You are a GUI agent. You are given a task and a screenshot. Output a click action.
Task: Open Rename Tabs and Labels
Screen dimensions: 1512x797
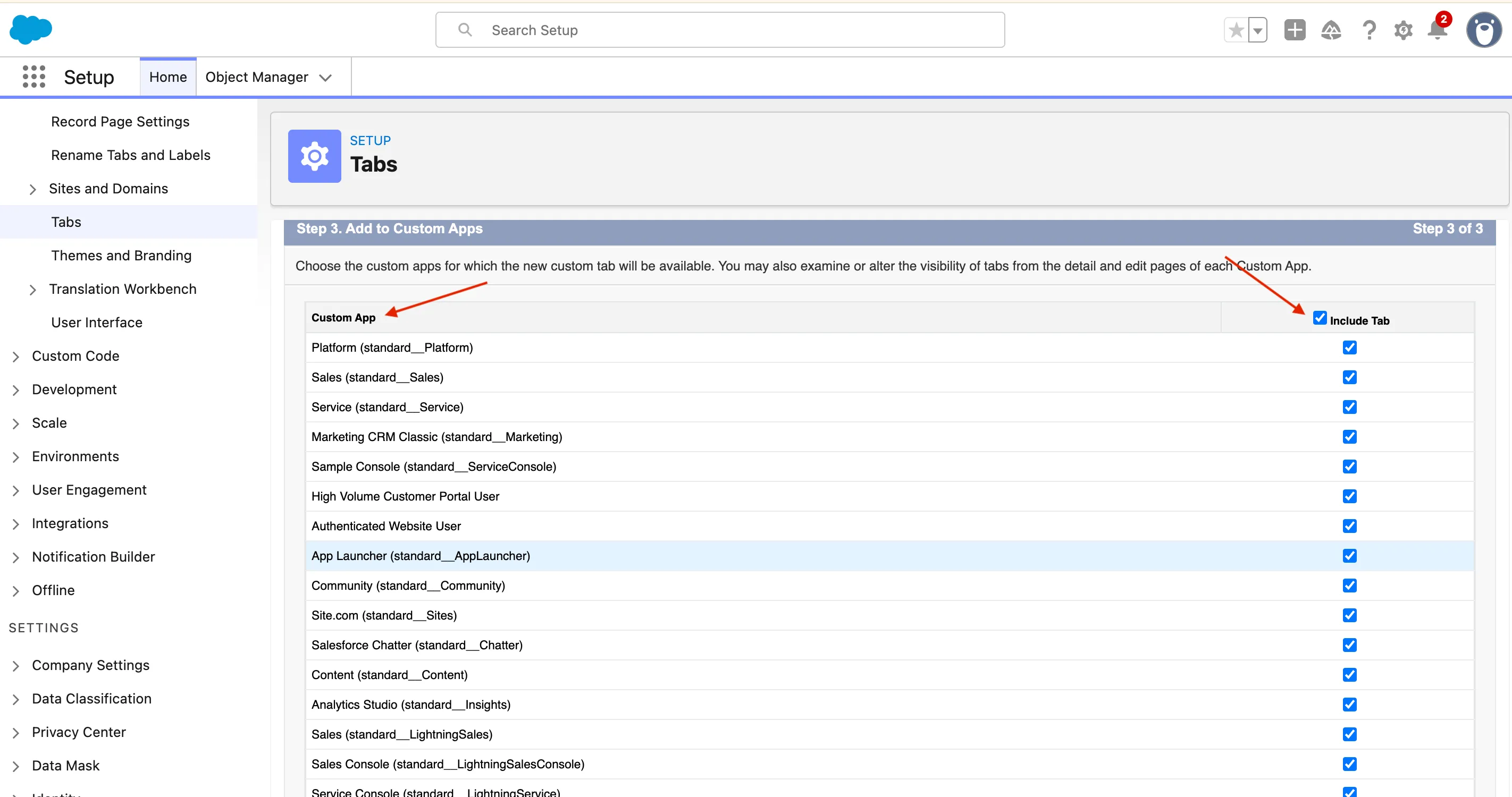[x=130, y=155]
